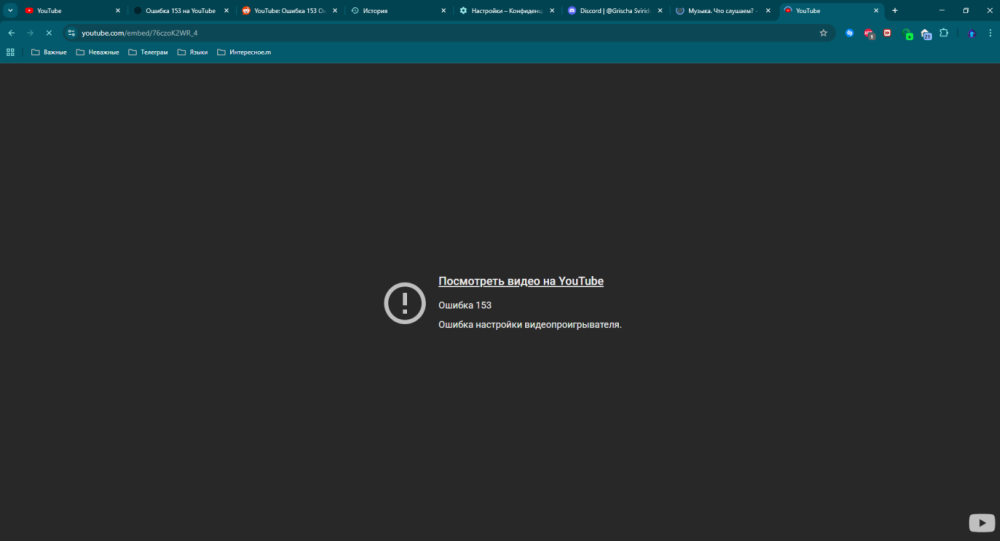Close the Discord tab
The height and width of the screenshot is (541, 1000).
659,11
